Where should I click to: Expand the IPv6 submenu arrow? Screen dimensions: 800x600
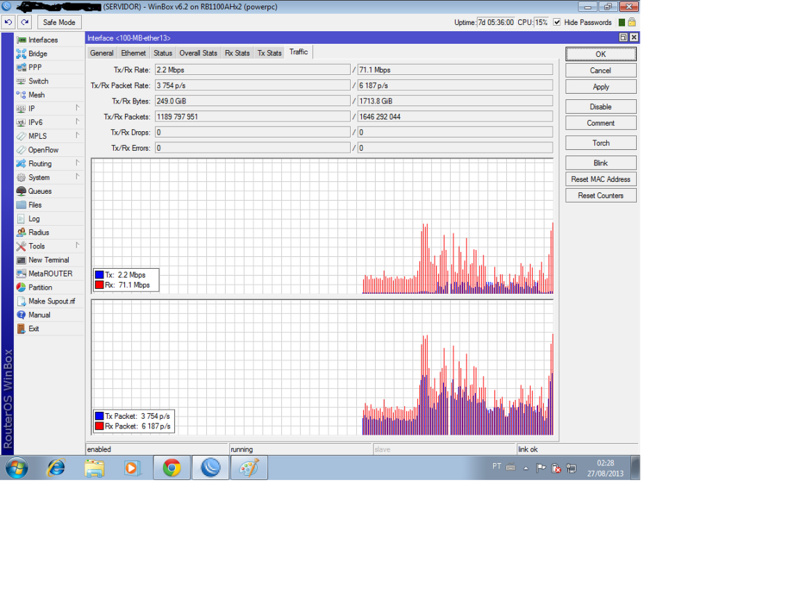78,121
